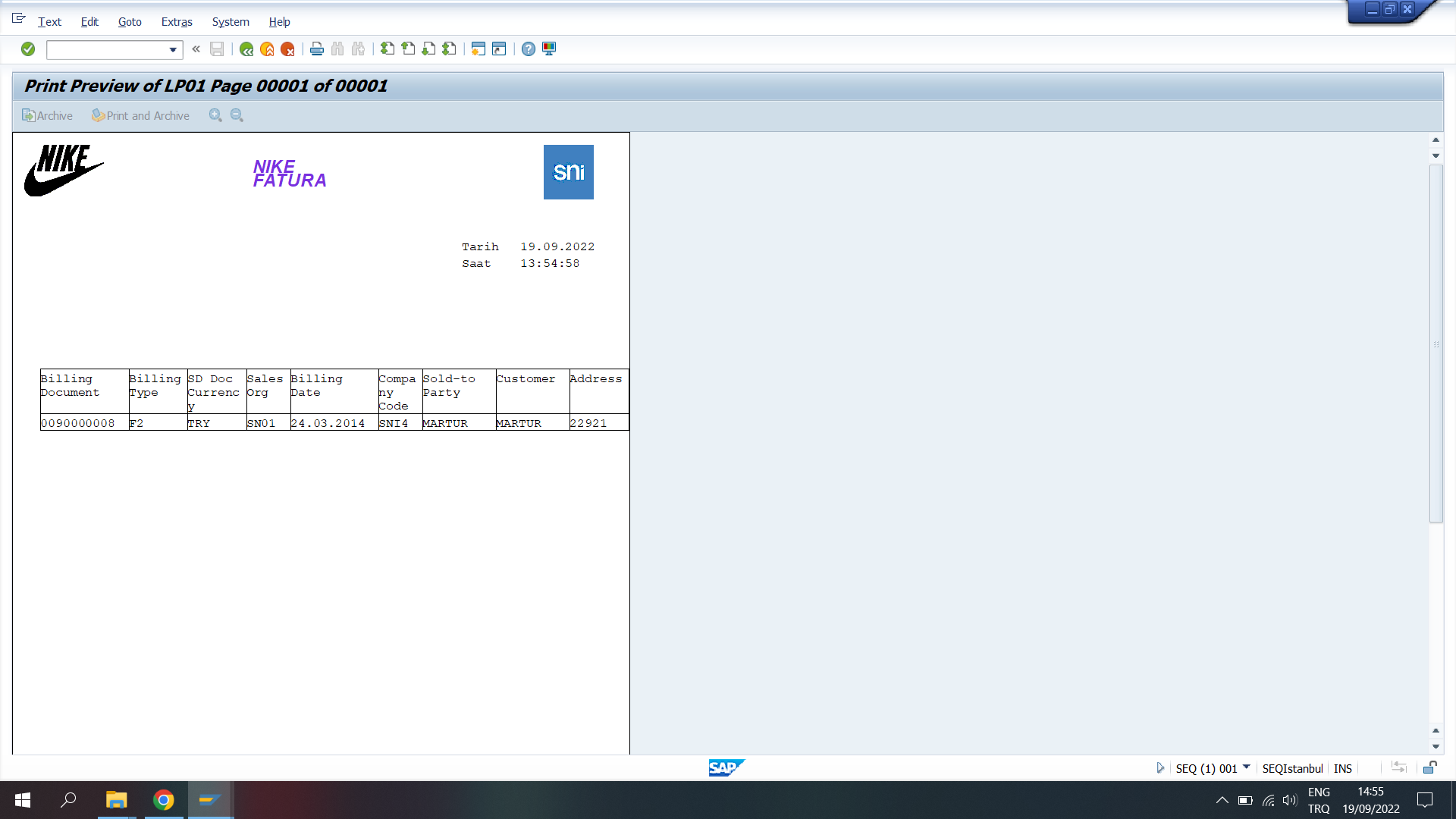Open the Help question mark icon

529,49
